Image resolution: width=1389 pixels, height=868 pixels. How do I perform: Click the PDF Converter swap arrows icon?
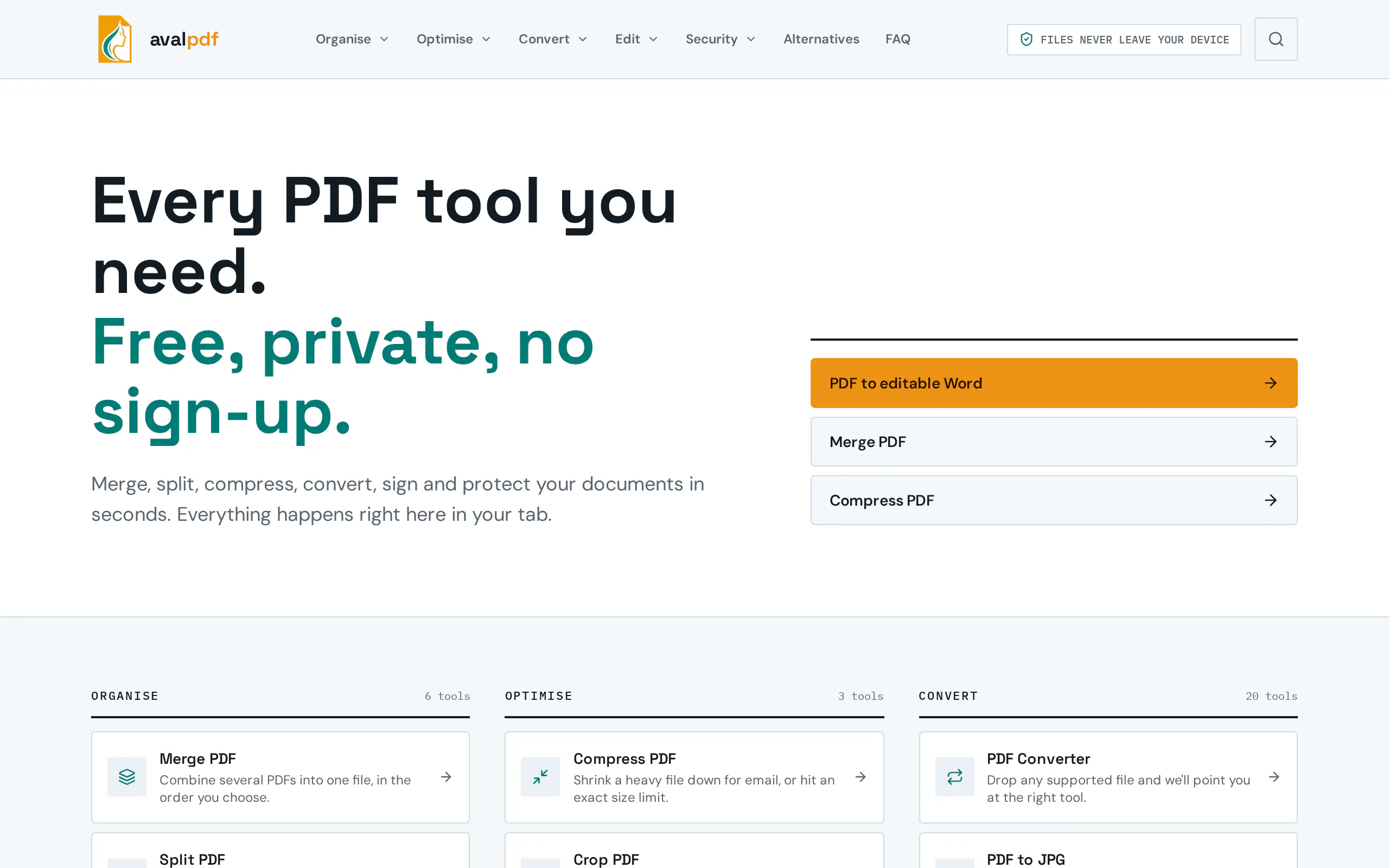click(954, 777)
